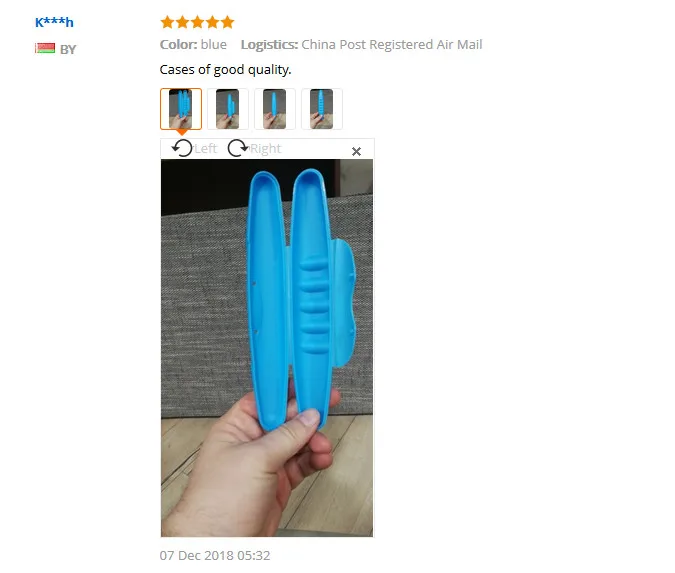
Task: Close the enlarged review photo viewer
Action: point(356,152)
